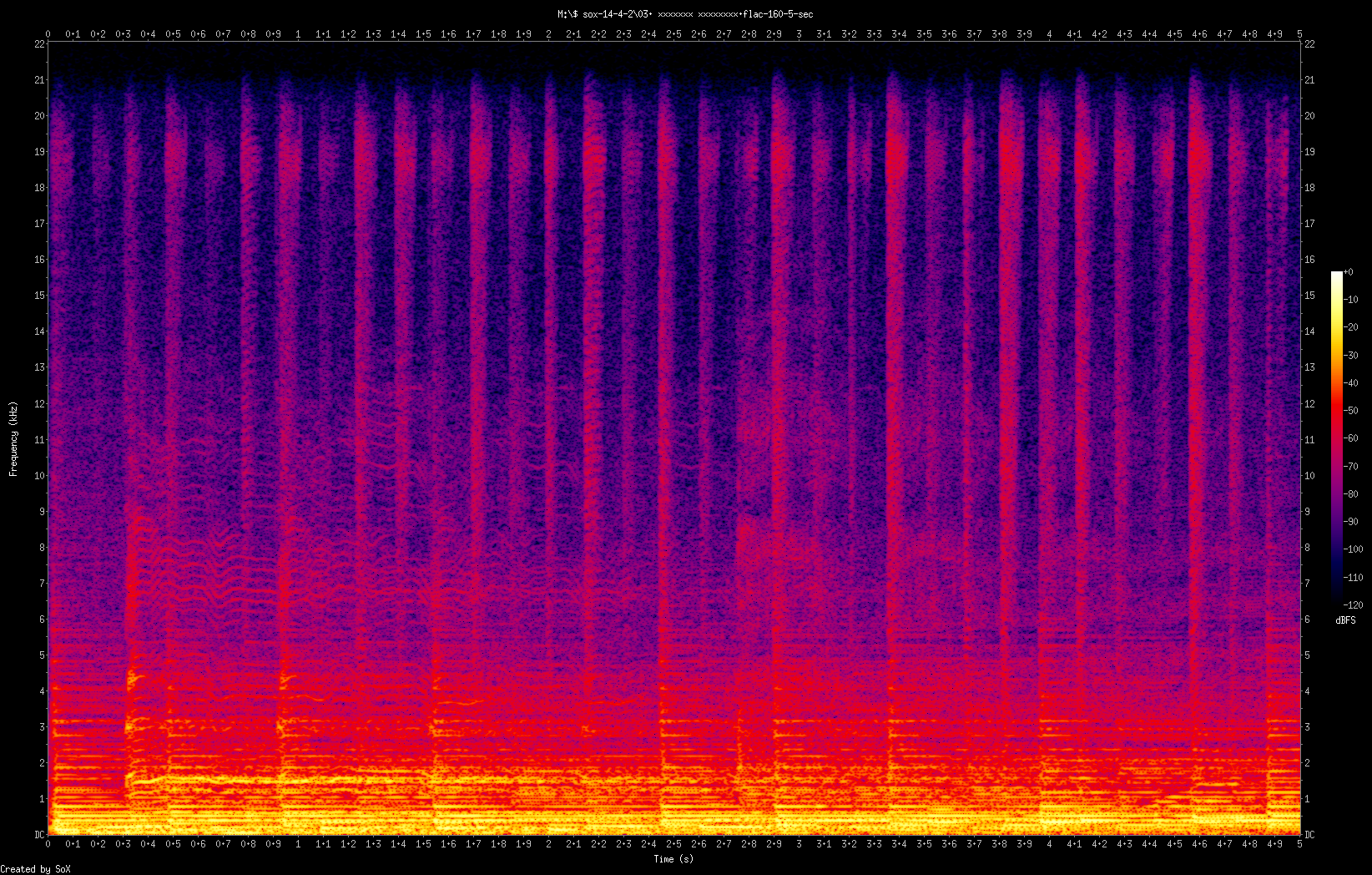Click "15" on the right frequency axis
The height and width of the screenshot is (875, 1372).
(1309, 296)
